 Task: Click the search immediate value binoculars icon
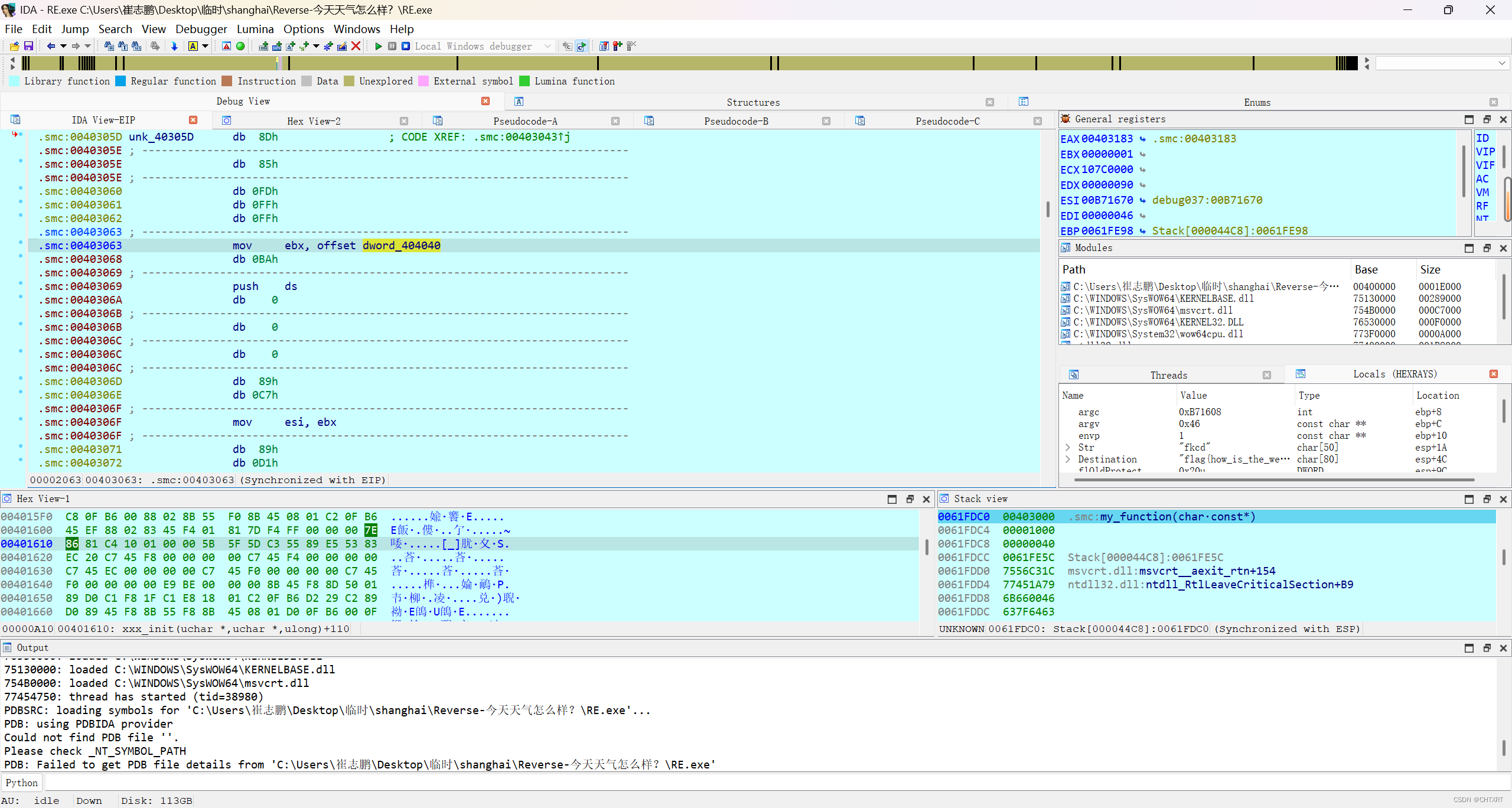[x=109, y=46]
